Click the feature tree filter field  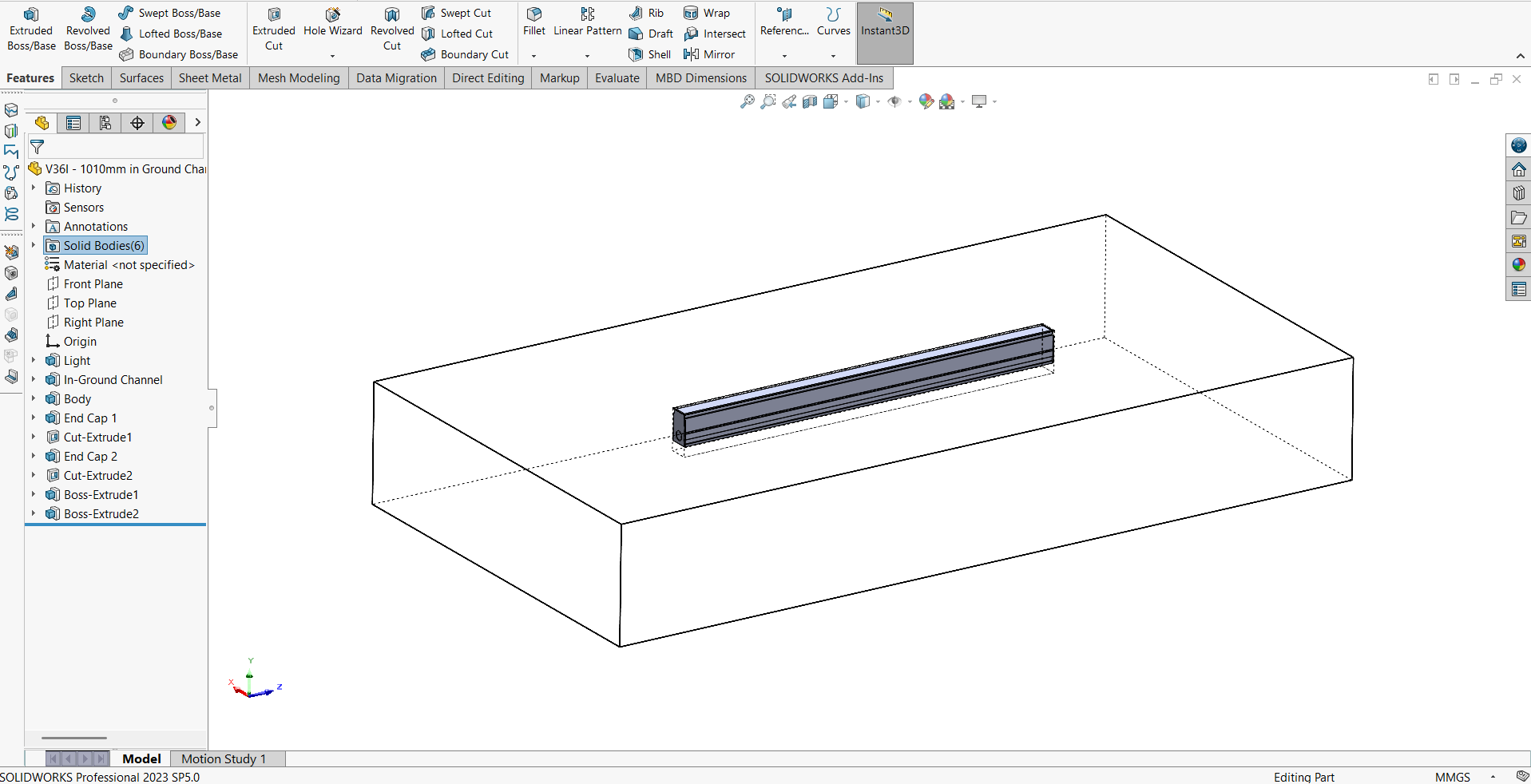pos(116,147)
